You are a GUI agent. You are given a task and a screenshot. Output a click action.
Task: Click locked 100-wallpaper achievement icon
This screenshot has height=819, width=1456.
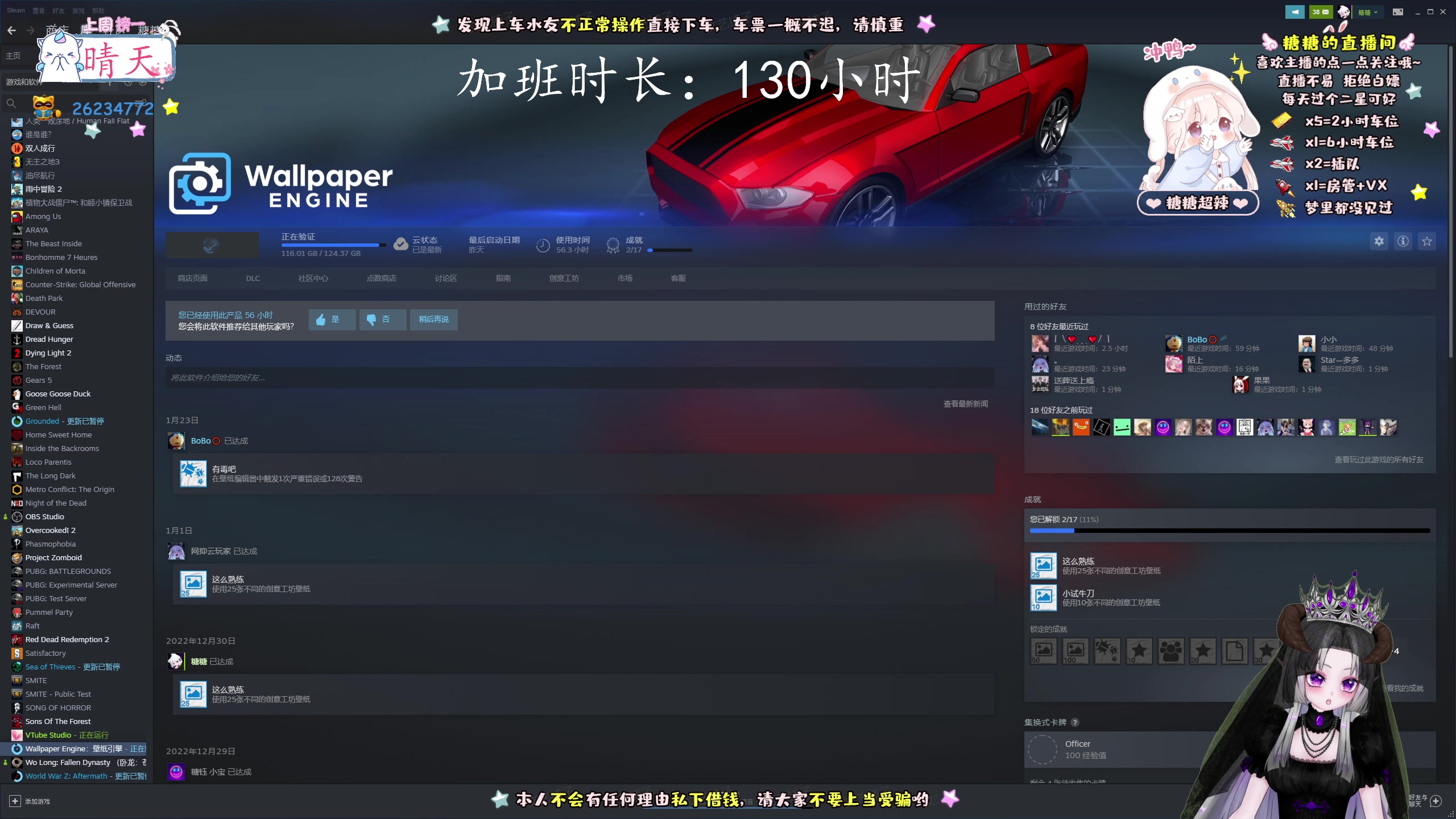tap(1076, 651)
